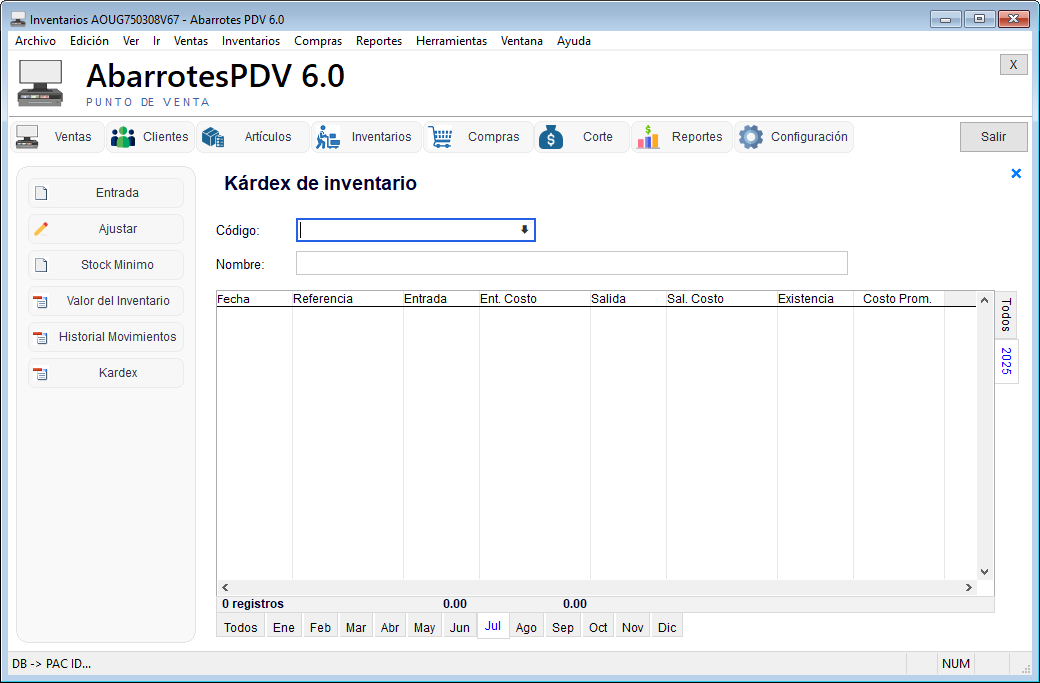Open the Inventarios menu in menu bar
1040x683 pixels.
251,40
